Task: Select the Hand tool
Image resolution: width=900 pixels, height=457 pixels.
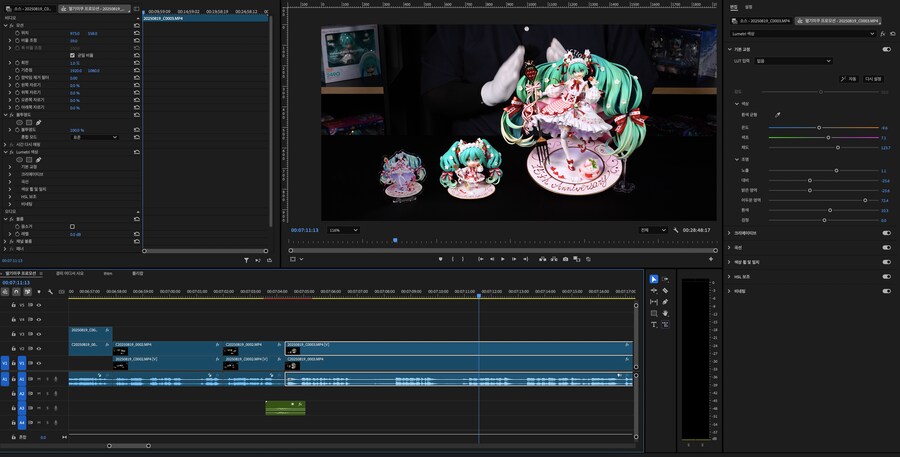Action: click(x=665, y=313)
